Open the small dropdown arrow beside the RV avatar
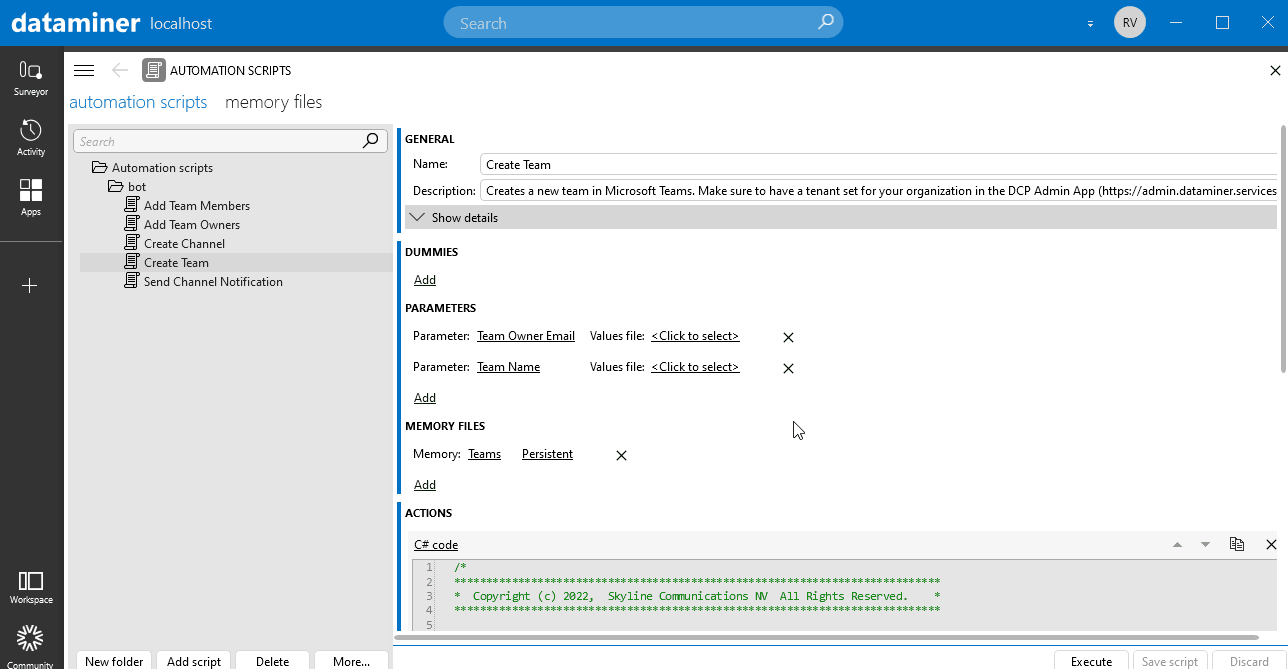Image resolution: width=1288 pixels, height=669 pixels. click(x=1091, y=23)
